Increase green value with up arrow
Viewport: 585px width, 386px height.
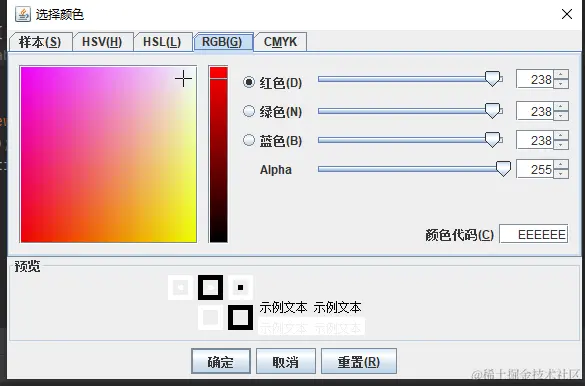561,106
